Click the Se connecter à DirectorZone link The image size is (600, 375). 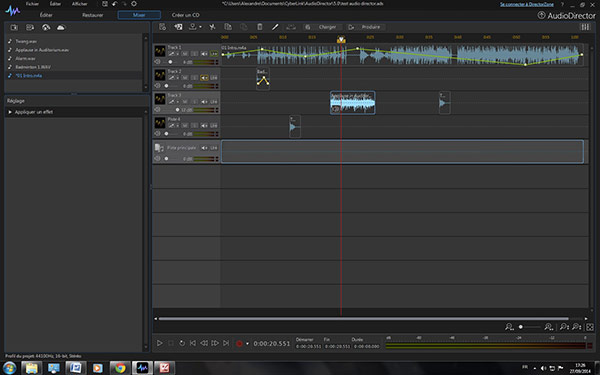pos(527,4)
